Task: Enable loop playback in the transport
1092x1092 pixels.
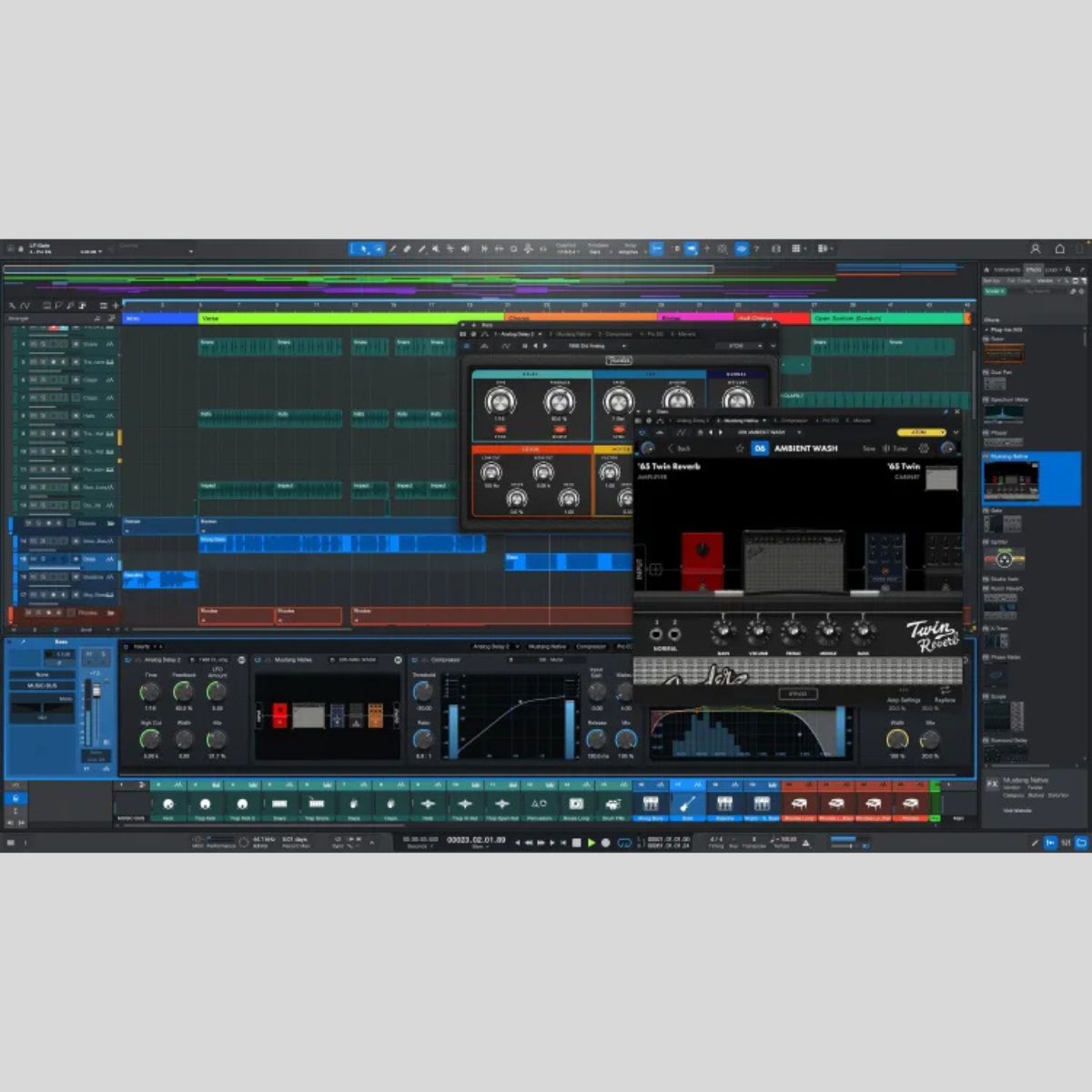Action: 623,843
